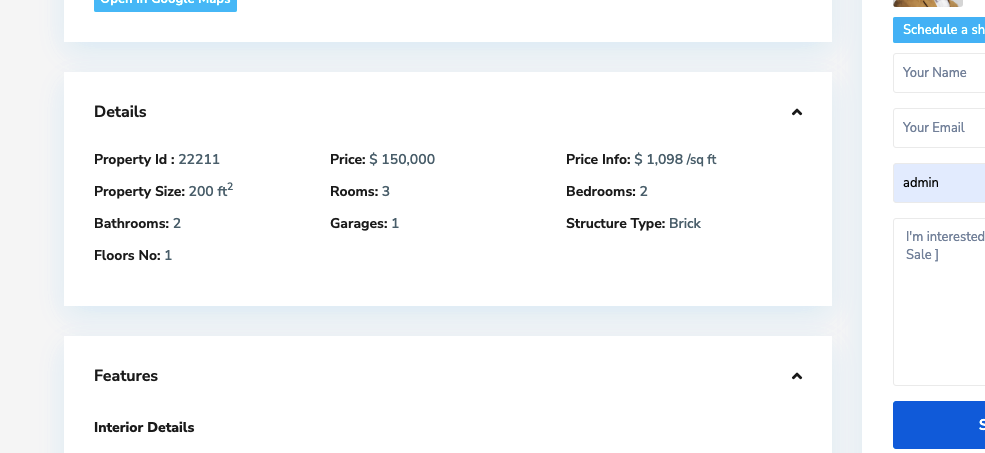This screenshot has height=453, width=985.
Task: Focus the Your Name input field
Action: (939, 73)
